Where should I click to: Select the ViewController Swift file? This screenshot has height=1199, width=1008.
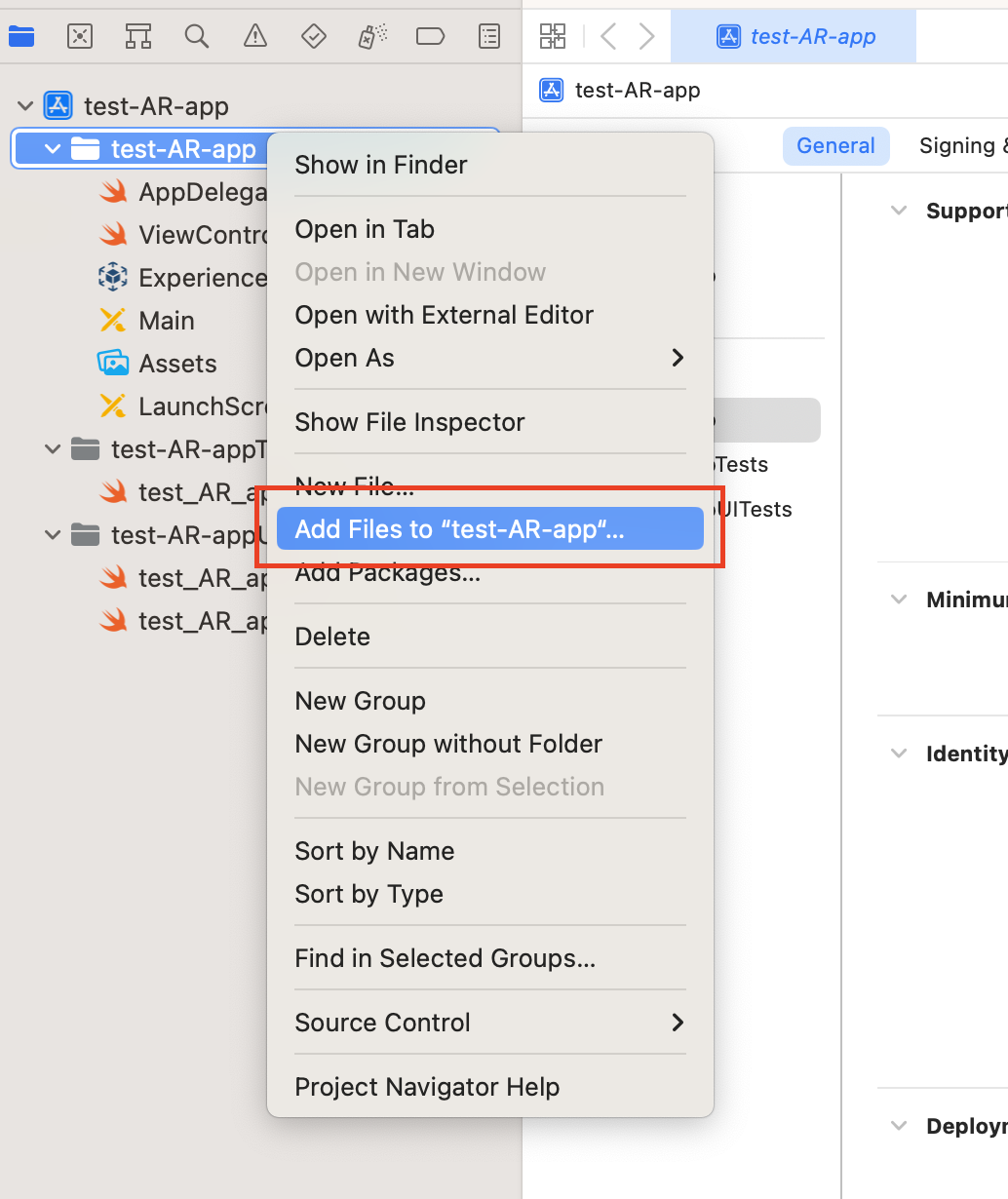tap(182, 235)
